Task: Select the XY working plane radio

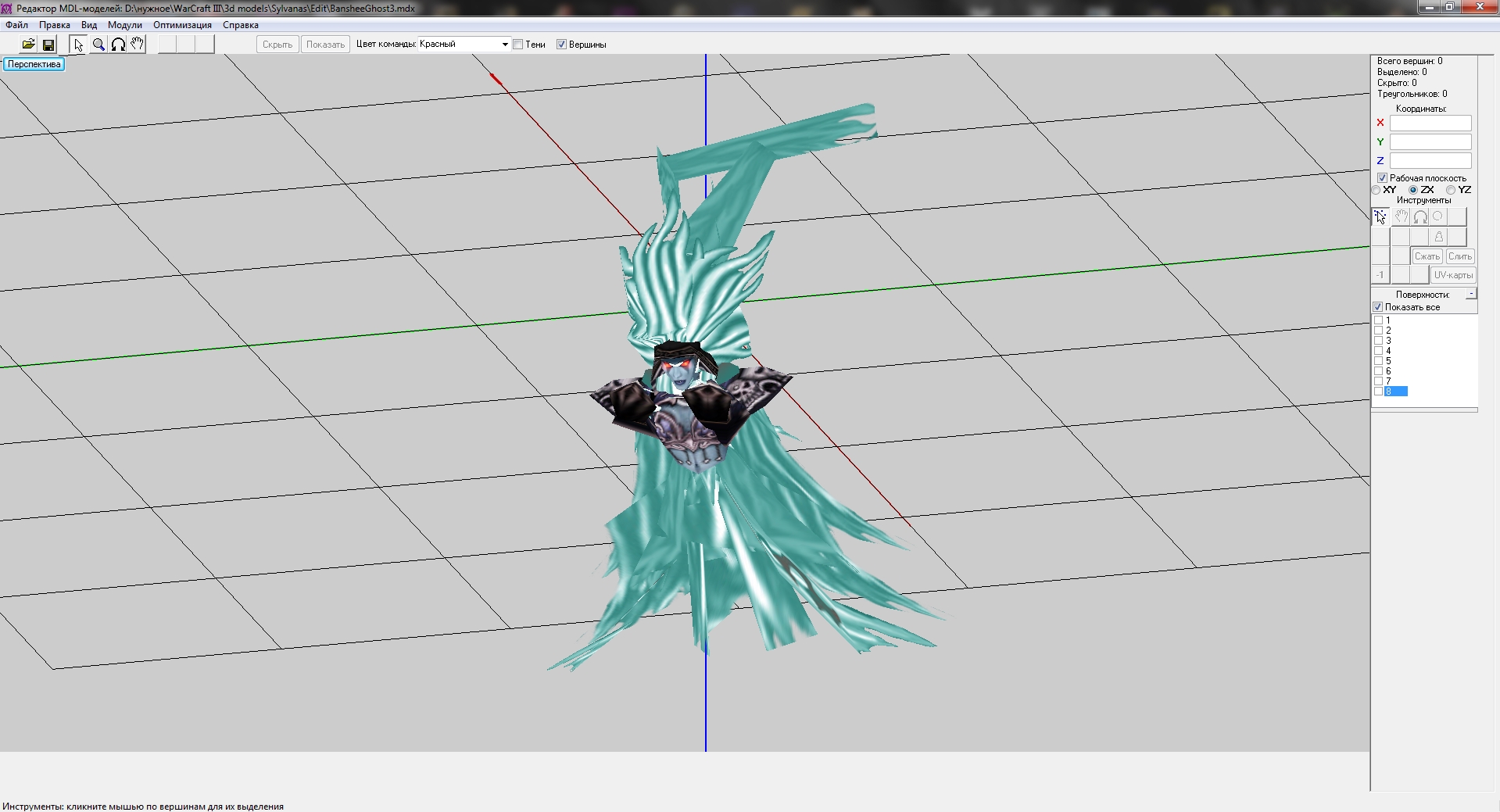Action: 1376,190
